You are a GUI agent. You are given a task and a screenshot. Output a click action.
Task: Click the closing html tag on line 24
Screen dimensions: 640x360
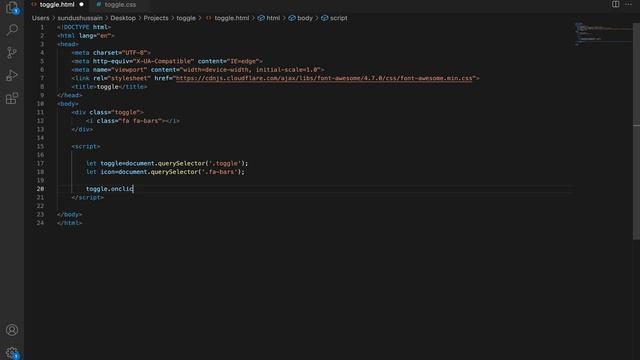pos(70,223)
